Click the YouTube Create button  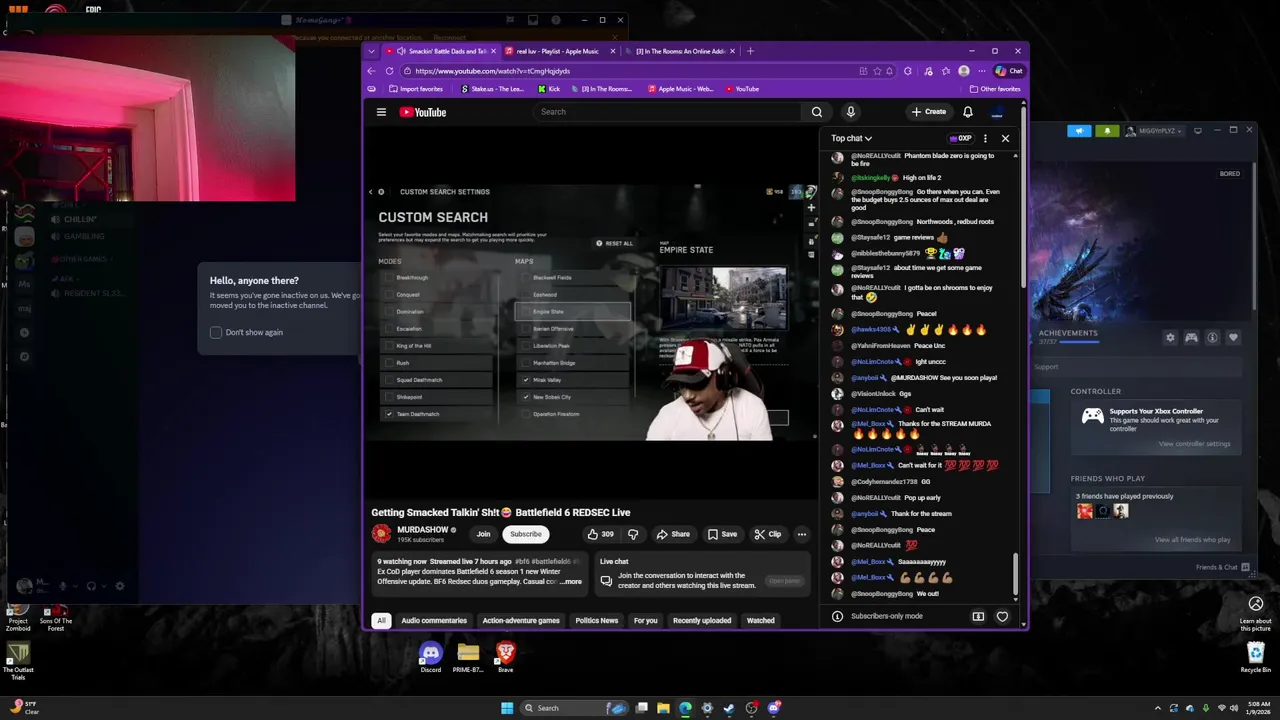(x=929, y=112)
